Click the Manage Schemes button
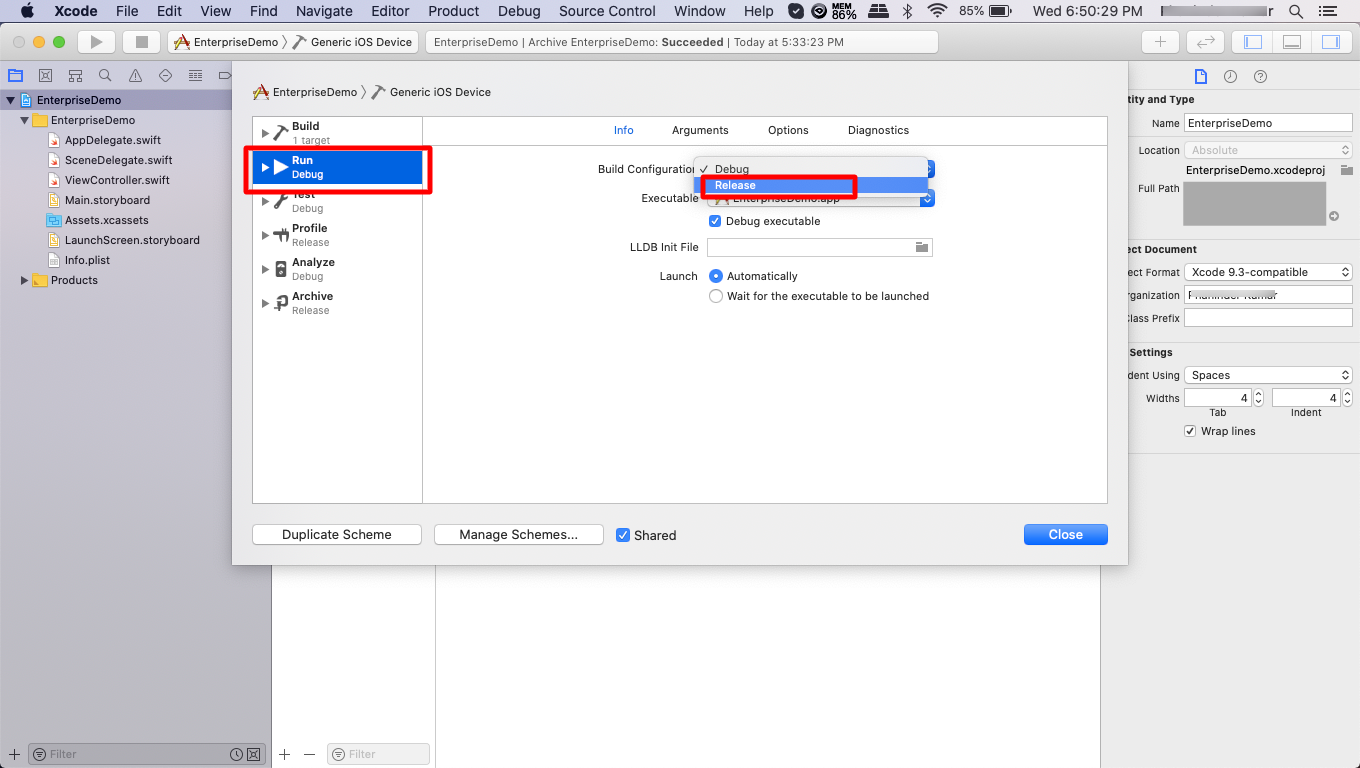 pyautogui.click(x=519, y=535)
